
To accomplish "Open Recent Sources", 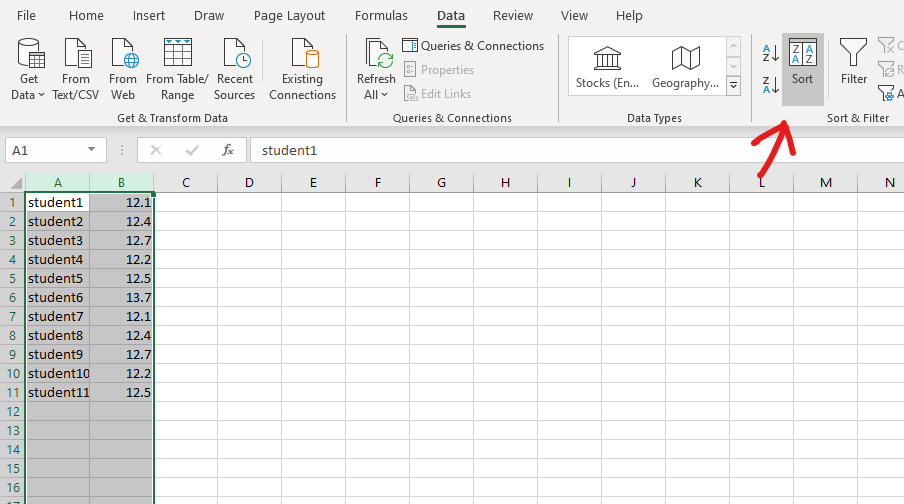I will click(234, 68).
